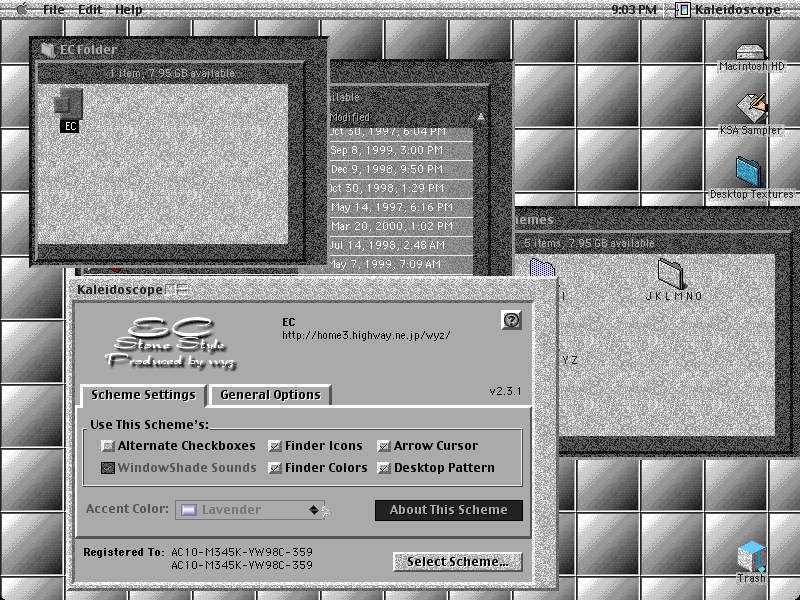
Task: Open the Kaleidoscope application menu
Action: click(x=728, y=10)
